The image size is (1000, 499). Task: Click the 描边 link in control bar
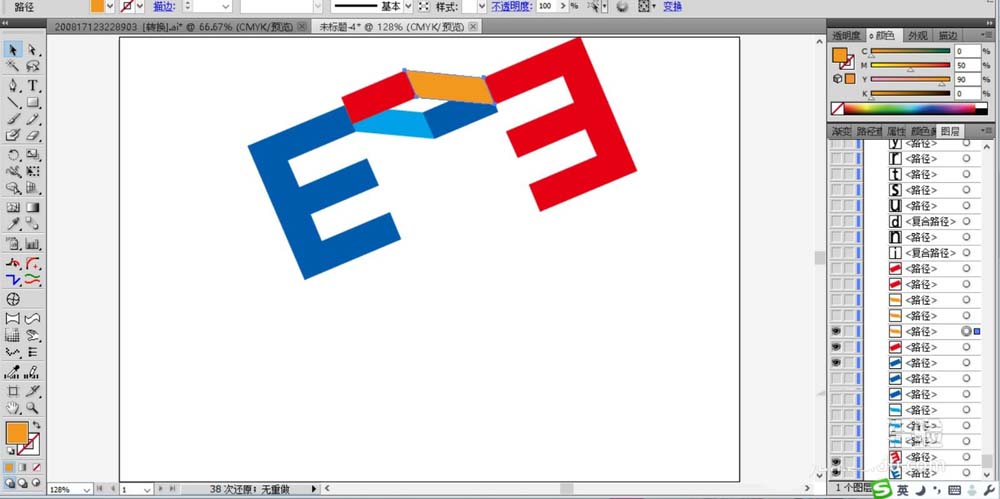(x=163, y=6)
